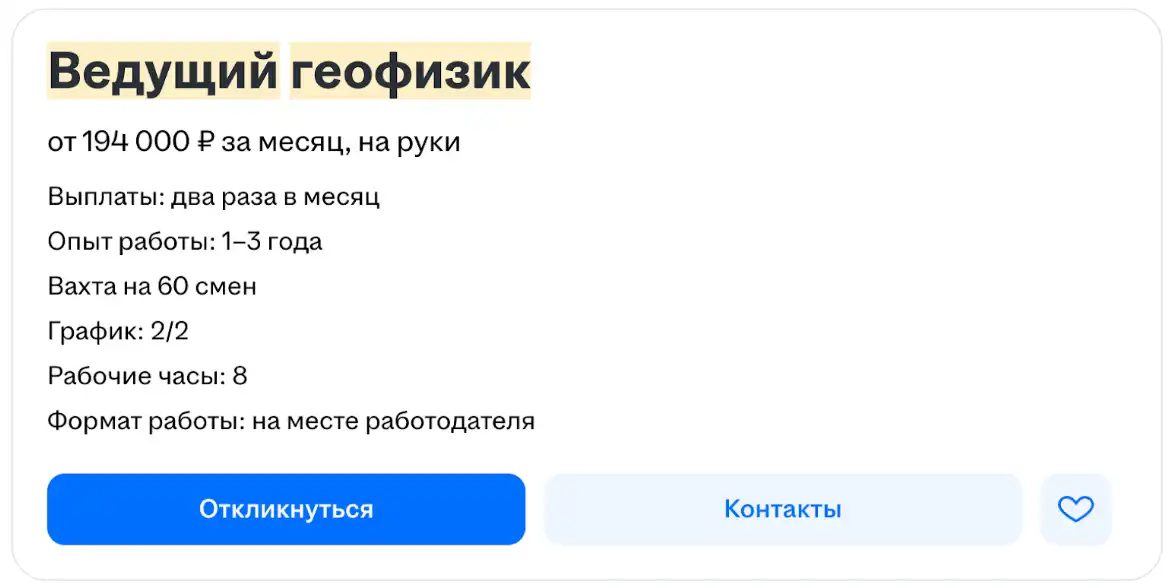
Task: Click the highlighted word Ведущий in title
Action: pyautogui.click(x=163, y=72)
